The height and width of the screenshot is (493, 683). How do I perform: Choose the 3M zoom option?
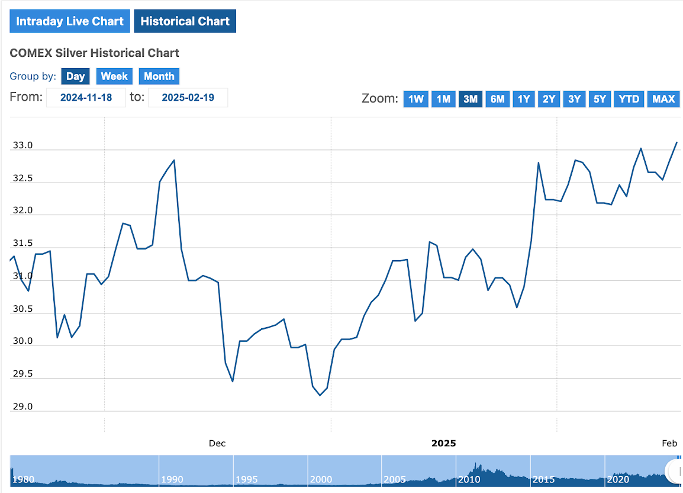[470, 99]
